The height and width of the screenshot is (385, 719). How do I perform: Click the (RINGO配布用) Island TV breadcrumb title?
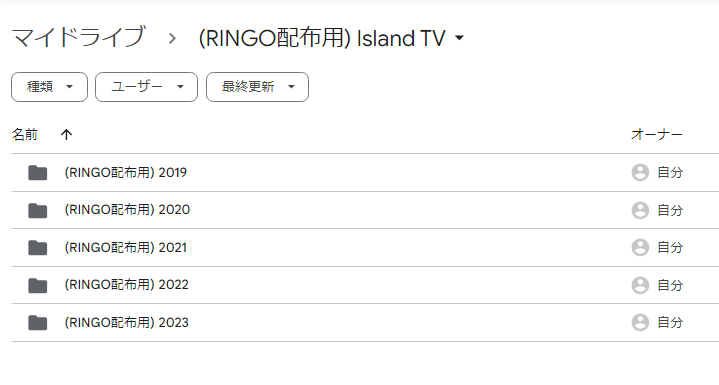point(321,38)
